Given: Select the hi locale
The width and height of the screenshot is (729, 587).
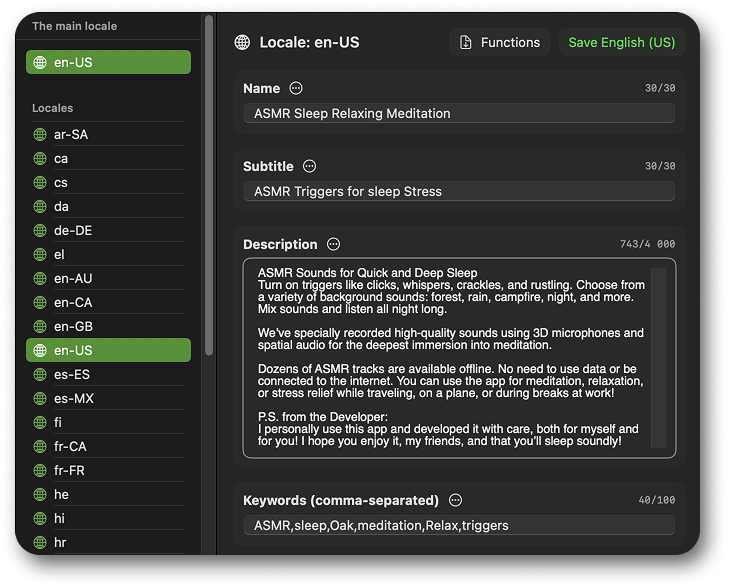Looking at the screenshot, I should click(x=108, y=519).
